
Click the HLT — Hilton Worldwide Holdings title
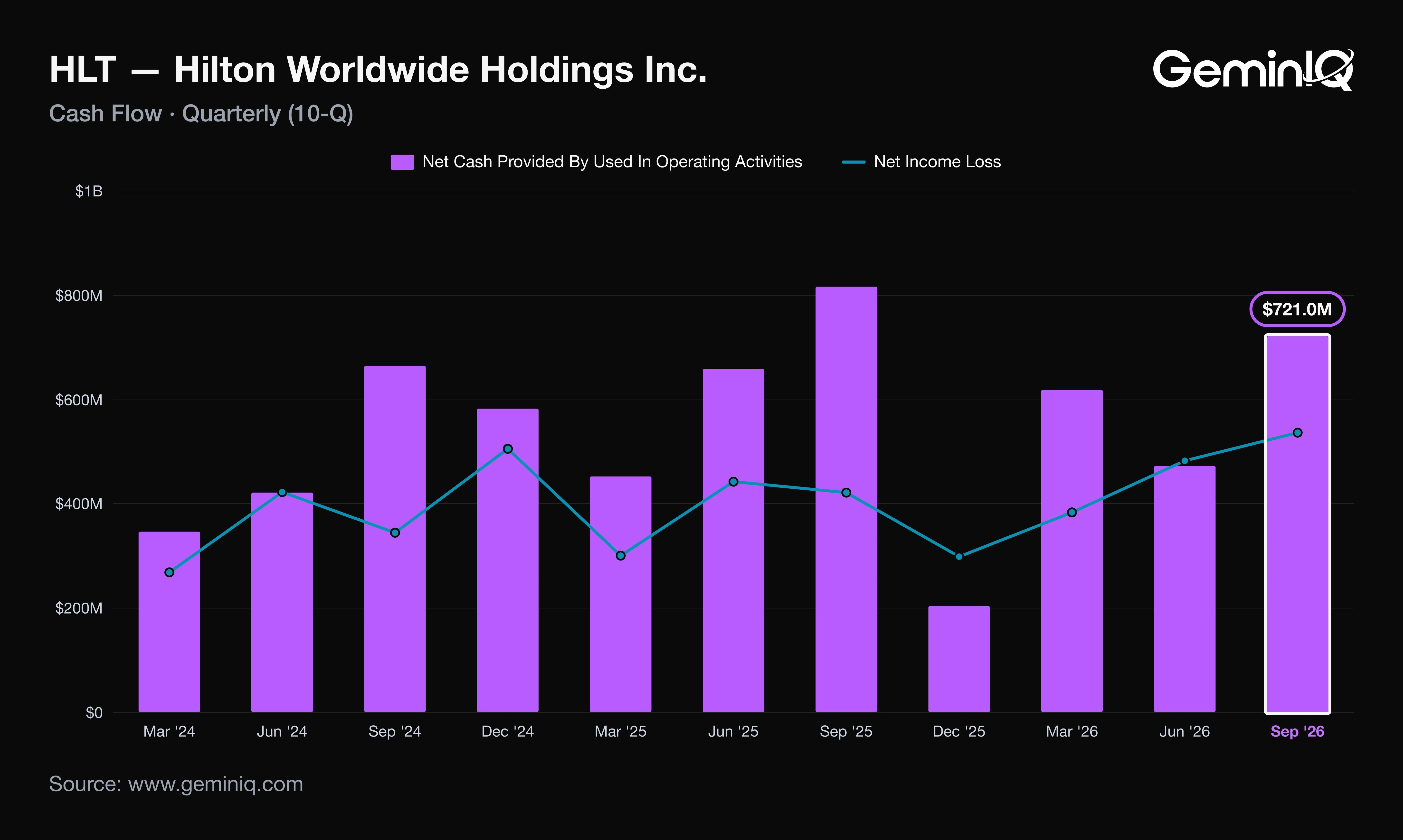378,70
